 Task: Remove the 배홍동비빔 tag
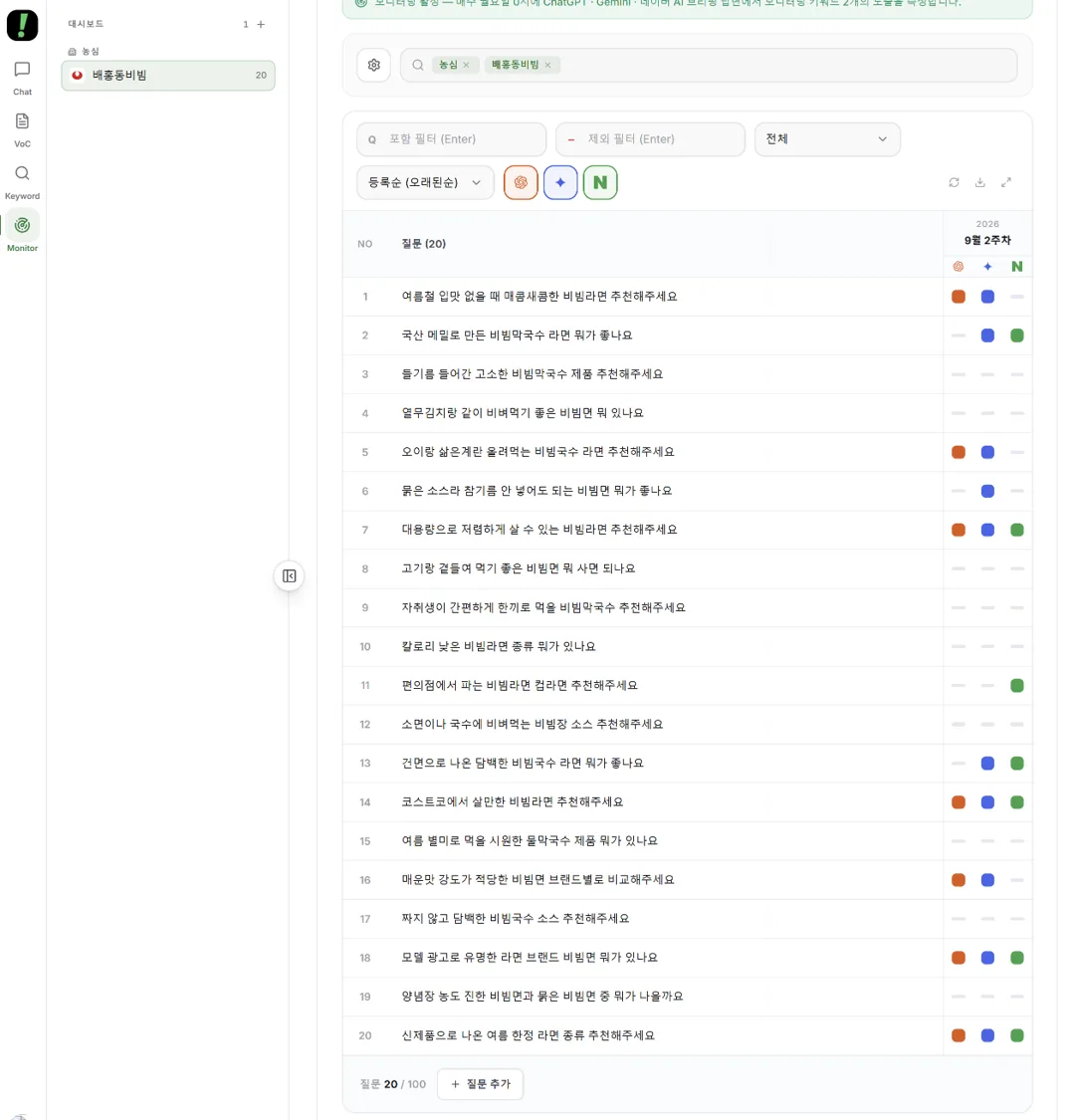pos(547,65)
